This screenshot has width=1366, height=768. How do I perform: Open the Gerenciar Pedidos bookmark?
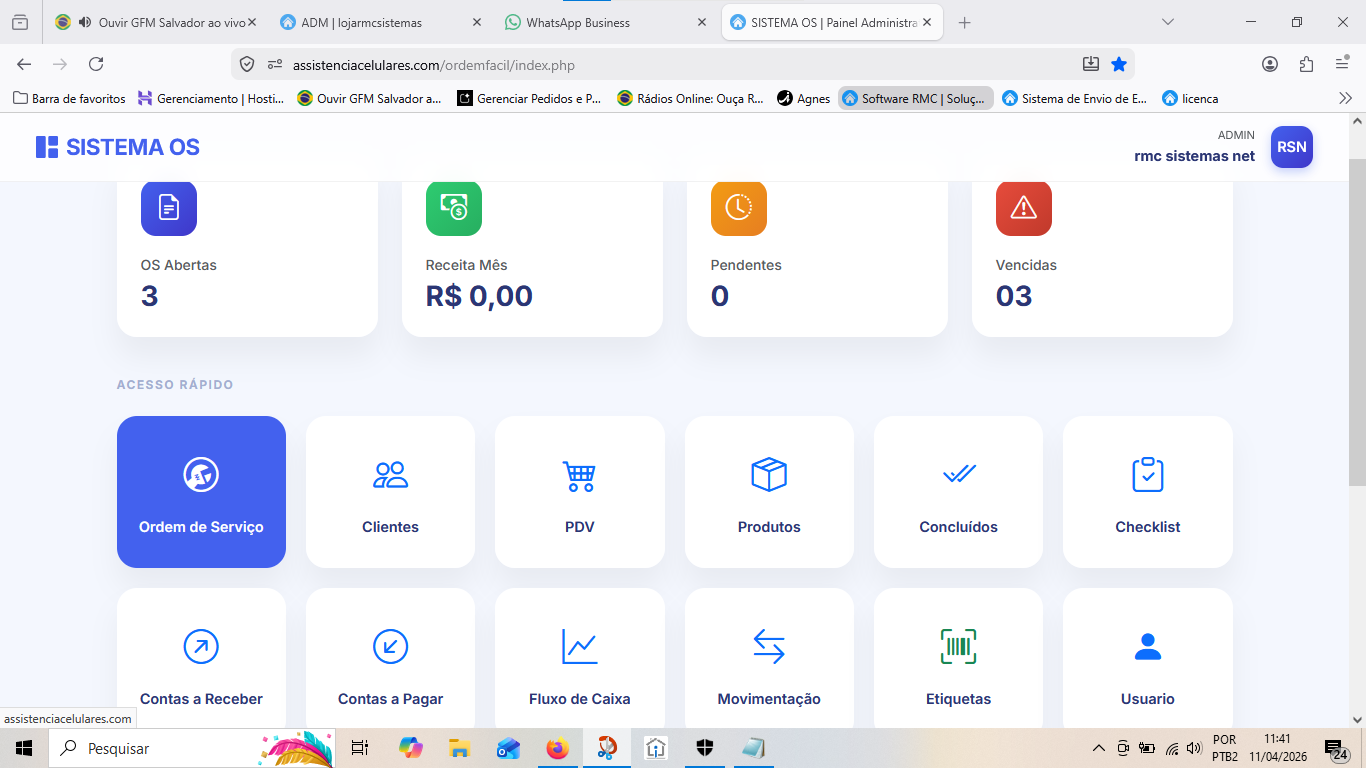pos(529,98)
